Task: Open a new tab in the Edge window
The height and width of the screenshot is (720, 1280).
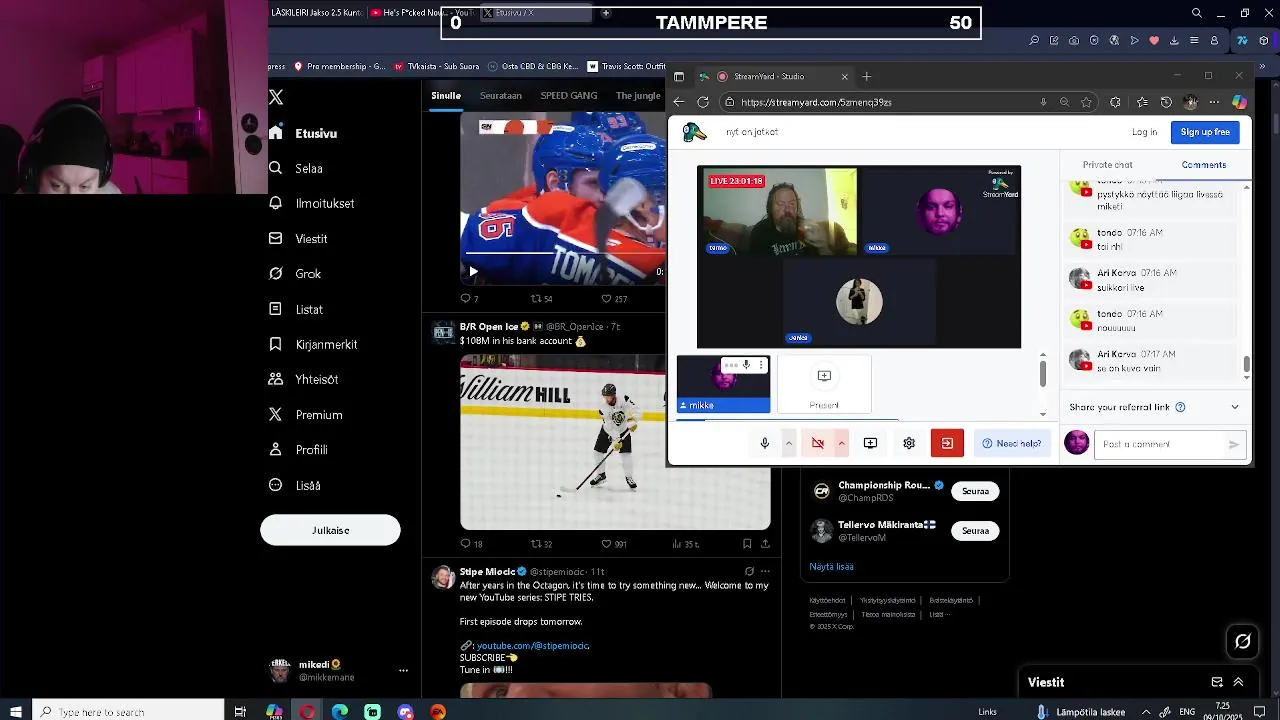Action: click(x=867, y=76)
